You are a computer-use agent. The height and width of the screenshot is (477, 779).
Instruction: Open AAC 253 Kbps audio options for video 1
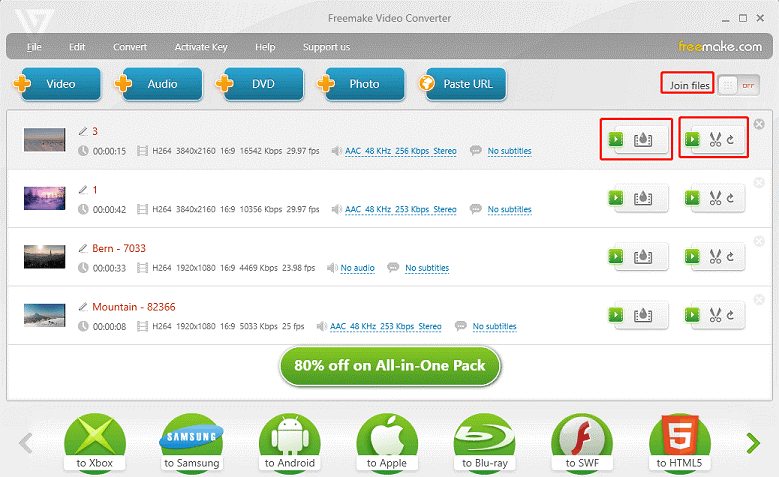pyautogui.click(x=400, y=210)
